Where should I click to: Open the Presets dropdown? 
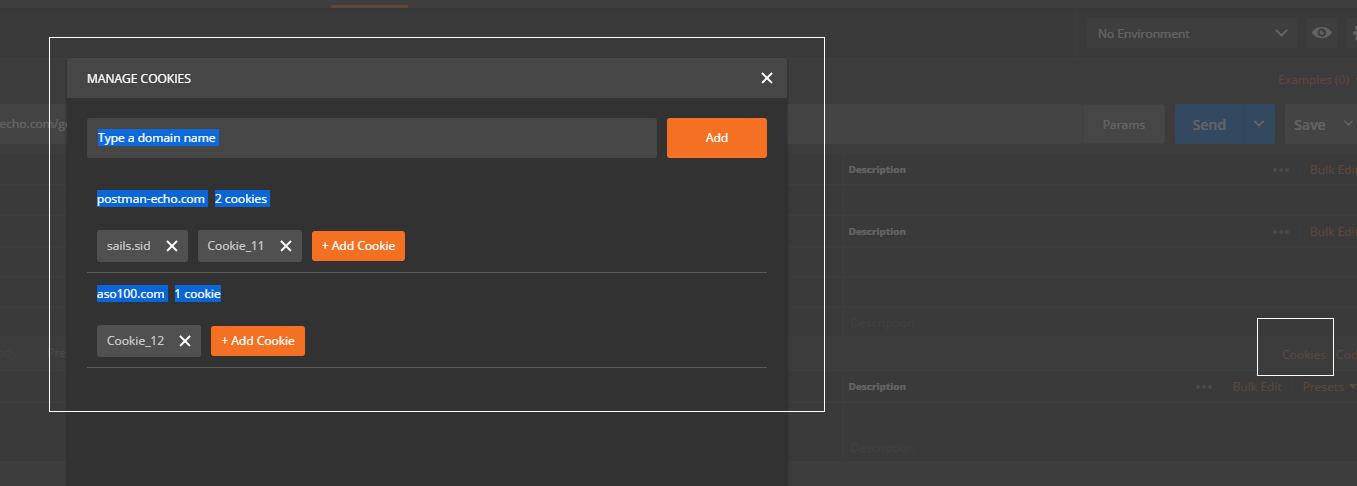(x=1329, y=387)
